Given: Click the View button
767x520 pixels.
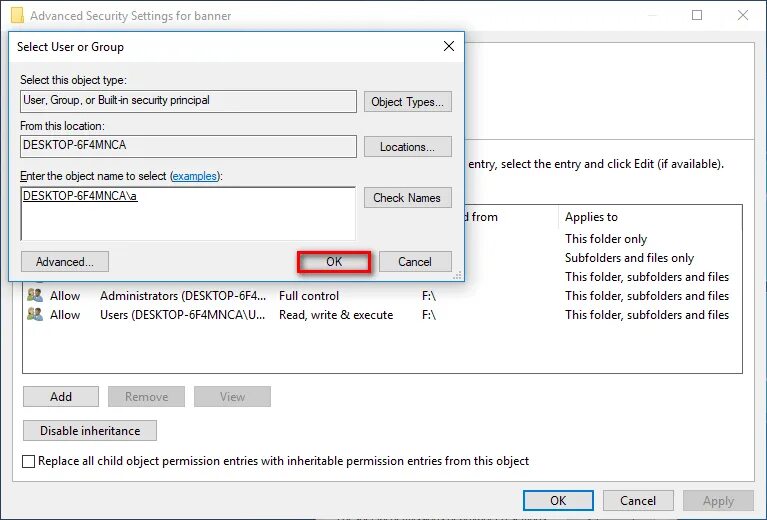Looking at the screenshot, I should (232, 397).
